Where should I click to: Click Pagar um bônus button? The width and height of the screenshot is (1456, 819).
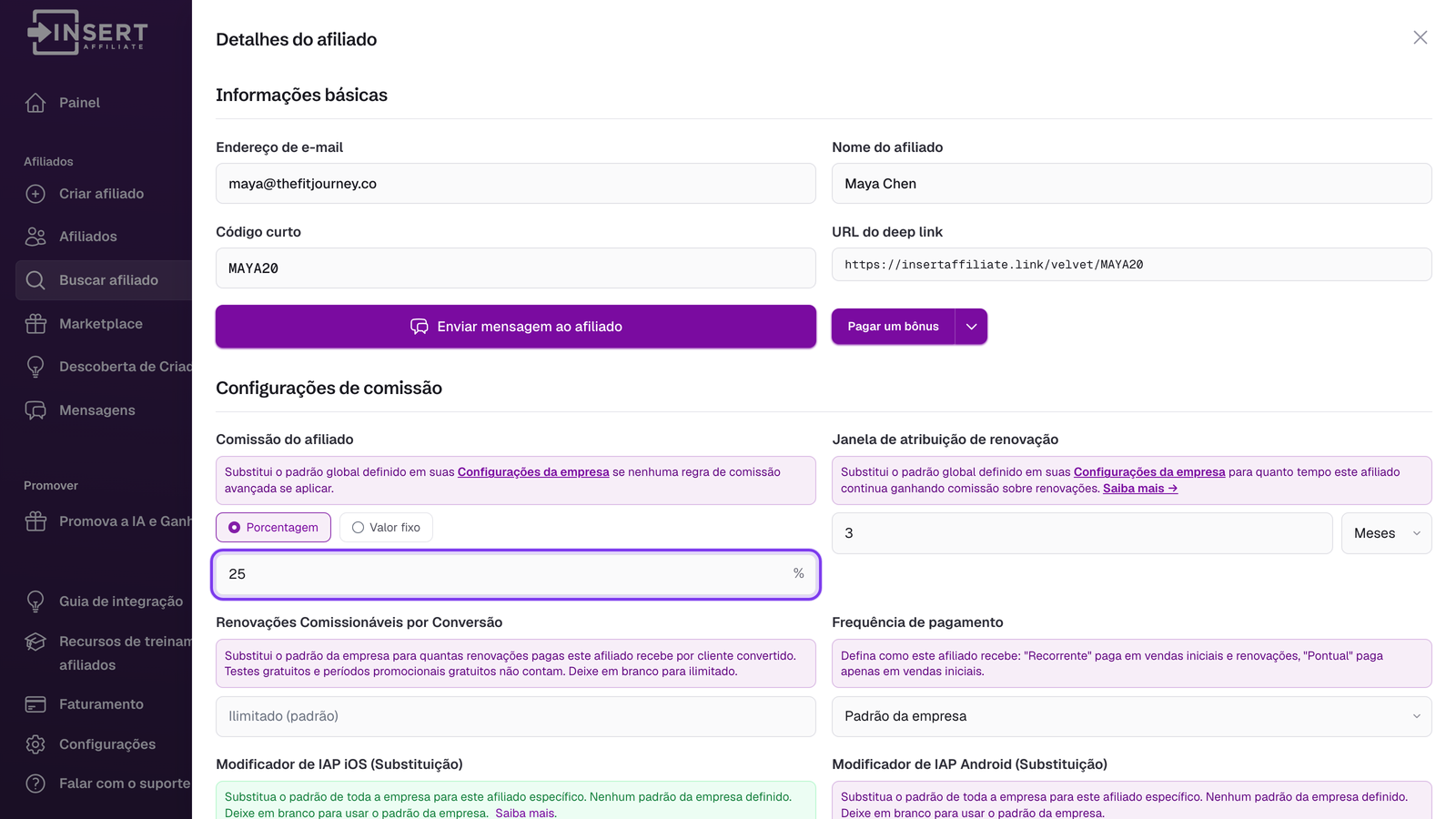pyautogui.click(x=893, y=327)
